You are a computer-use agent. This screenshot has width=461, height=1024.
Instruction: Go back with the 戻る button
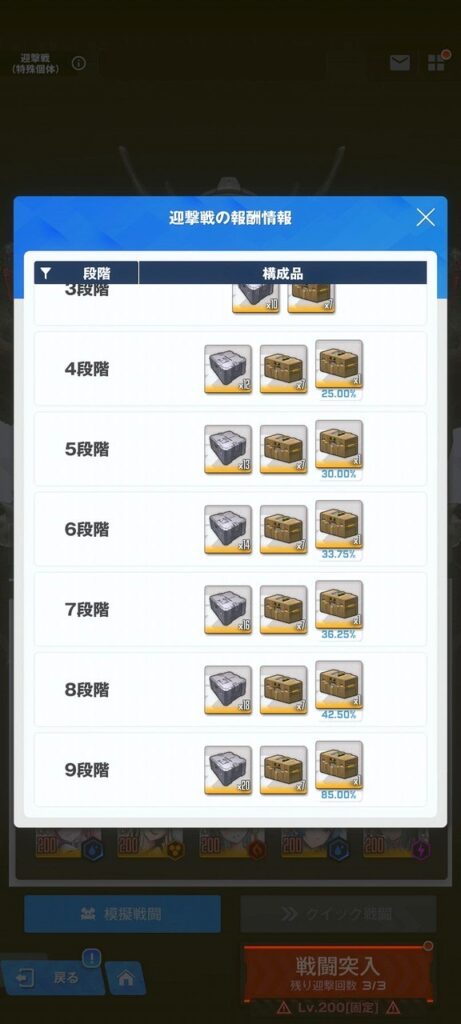click(x=51, y=977)
